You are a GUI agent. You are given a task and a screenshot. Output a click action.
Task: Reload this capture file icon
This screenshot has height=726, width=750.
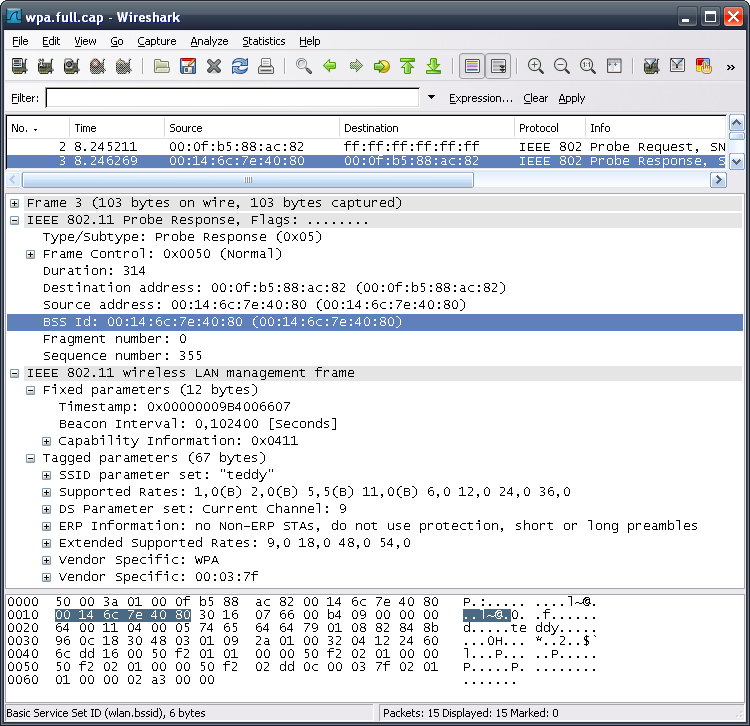(x=240, y=66)
